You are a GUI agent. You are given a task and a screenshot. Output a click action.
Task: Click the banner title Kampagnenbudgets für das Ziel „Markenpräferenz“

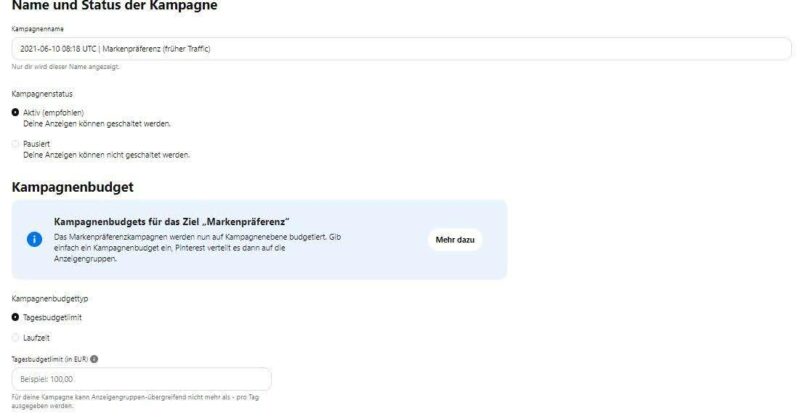[171, 222]
